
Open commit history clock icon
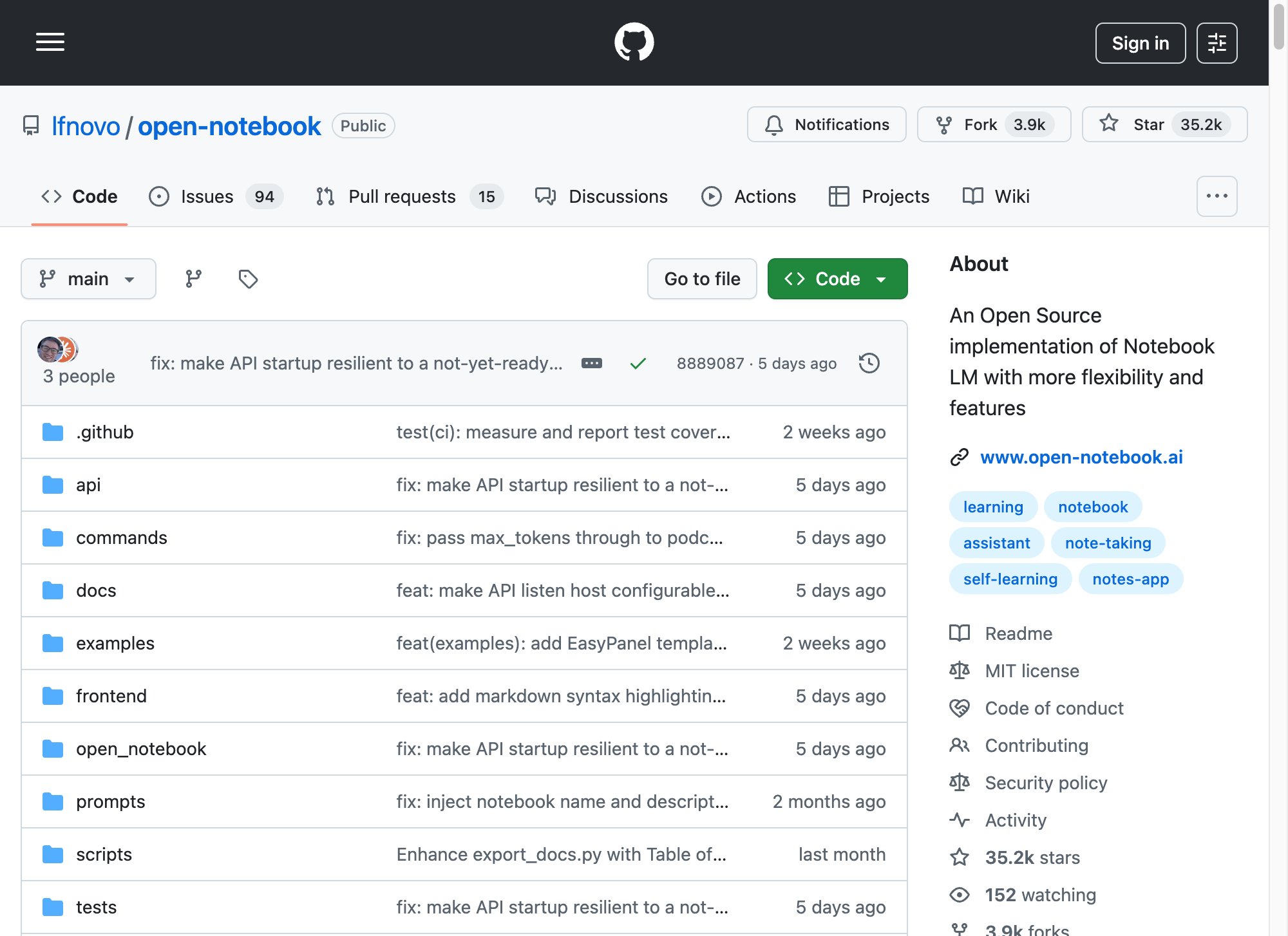point(869,363)
